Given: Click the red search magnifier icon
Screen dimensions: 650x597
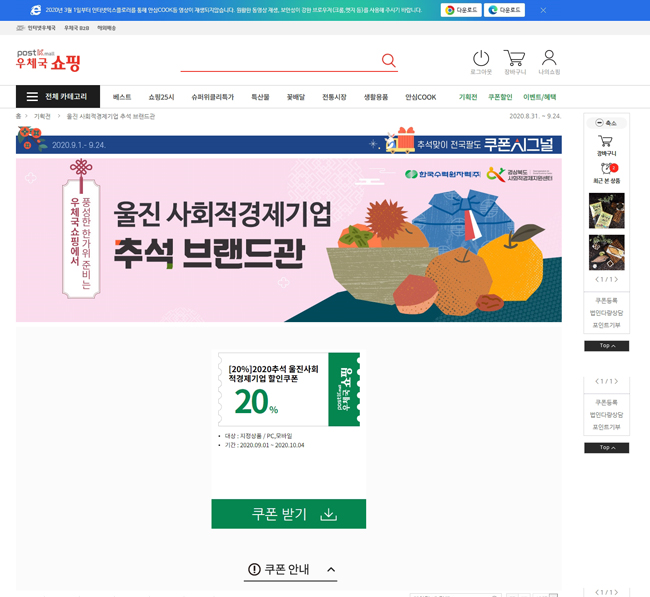Looking at the screenshot, I should point(388,61).
